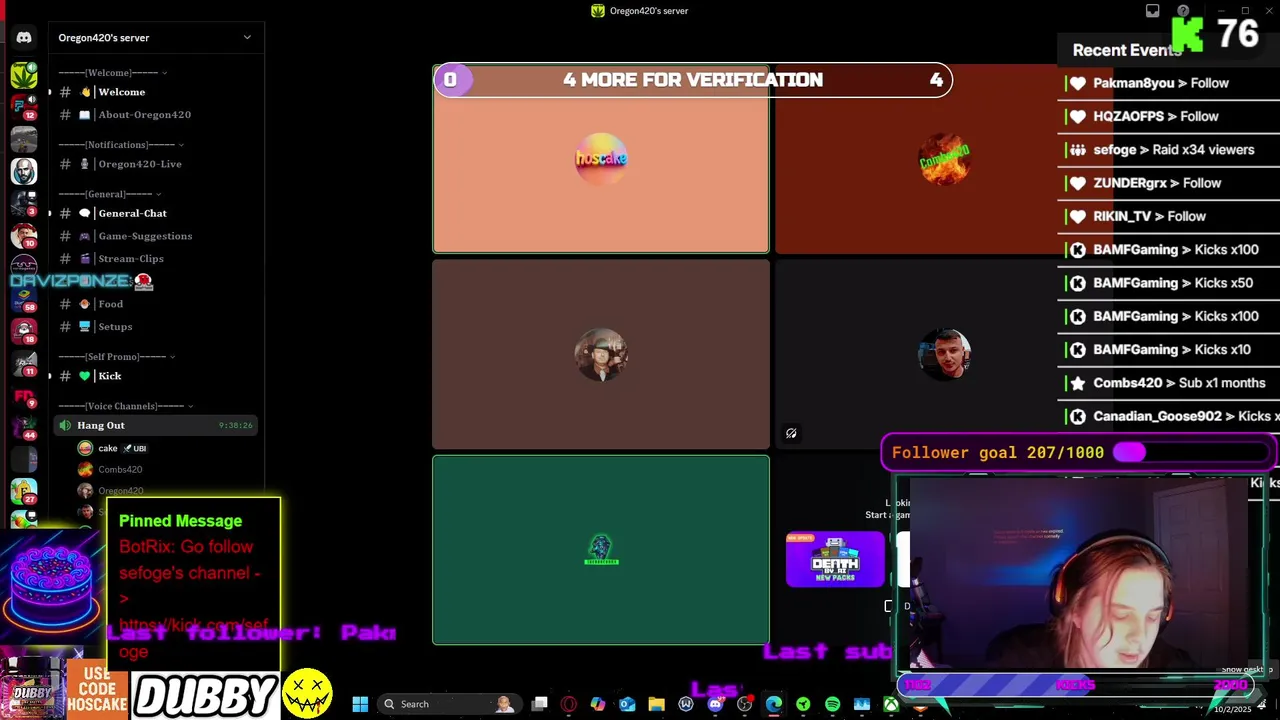Open server icon with 9 badge
The image size is (1280, 720).
click(x=24, y=395)
